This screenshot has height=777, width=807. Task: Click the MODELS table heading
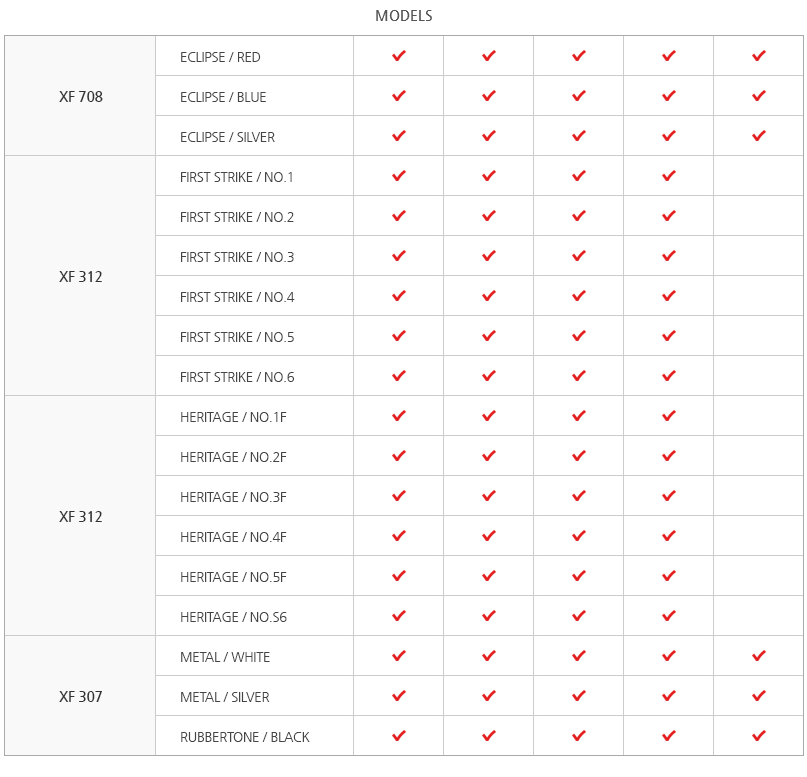coord(403,16)
